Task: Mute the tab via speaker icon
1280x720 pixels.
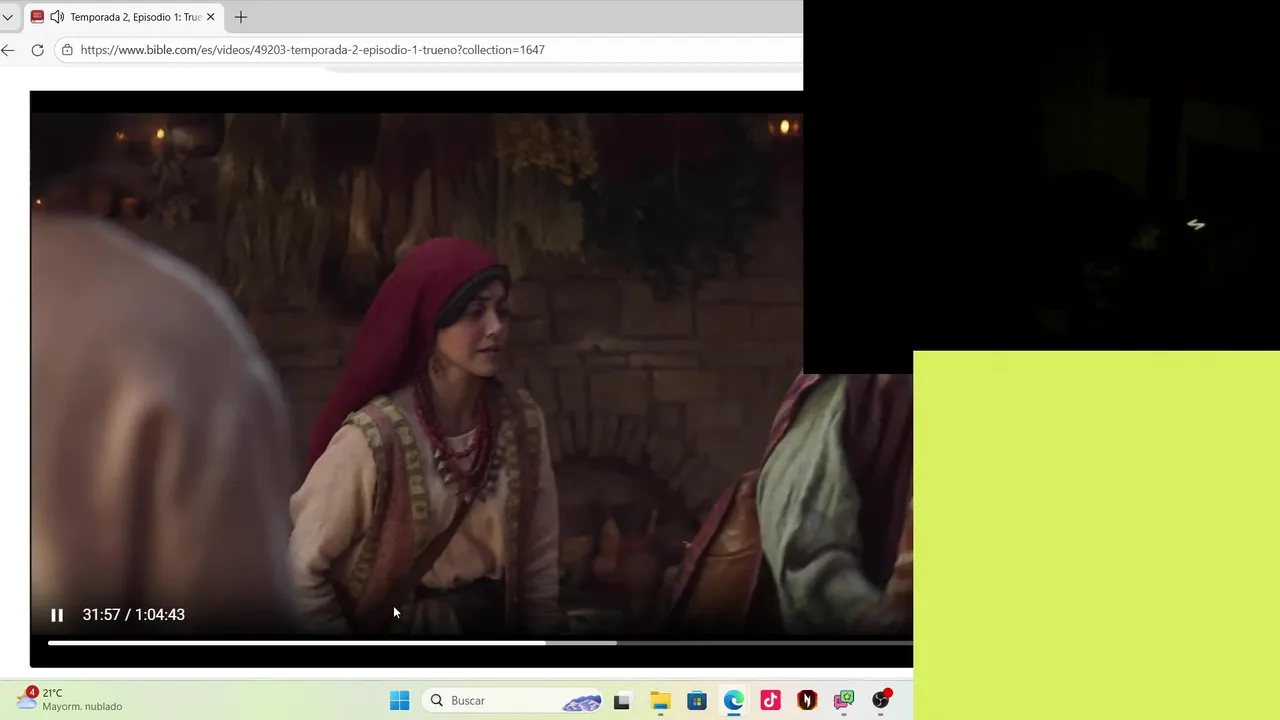Action: coord(57,17)
